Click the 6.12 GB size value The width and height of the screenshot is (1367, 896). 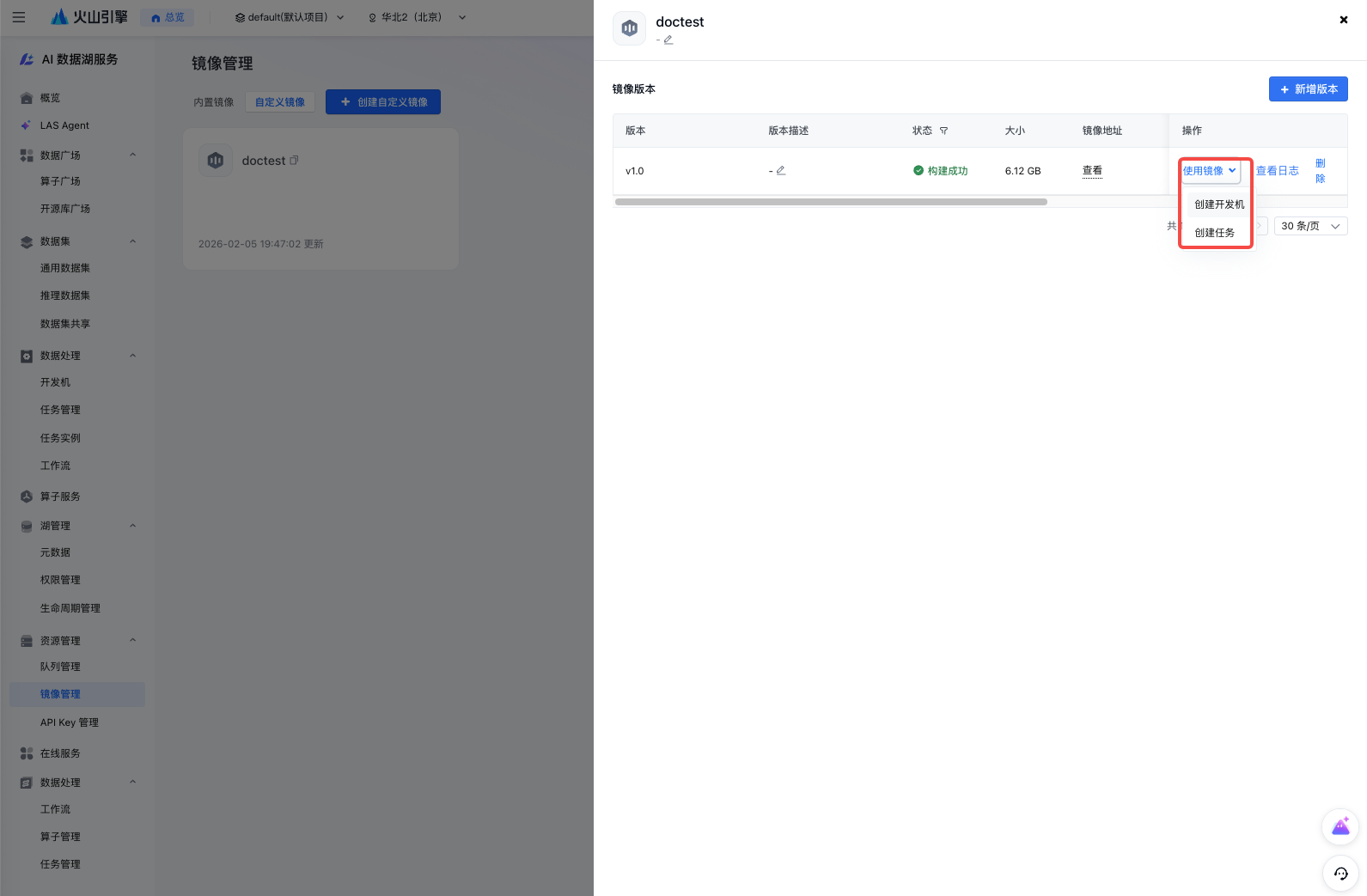(x=1023, y=171)
